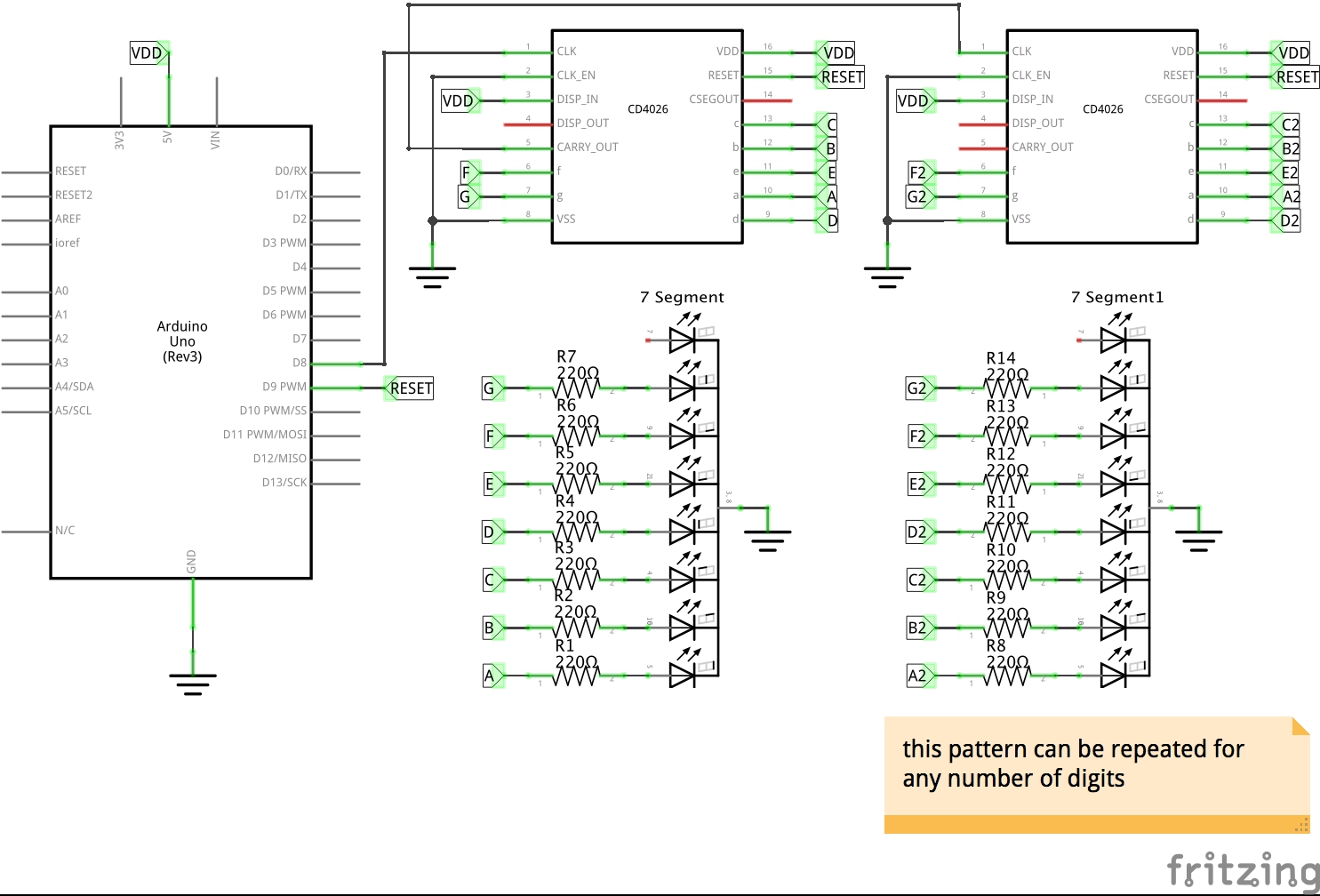Select the 'this pattern can be repeated' note

pyautogui.click(x=1097, y=775)
